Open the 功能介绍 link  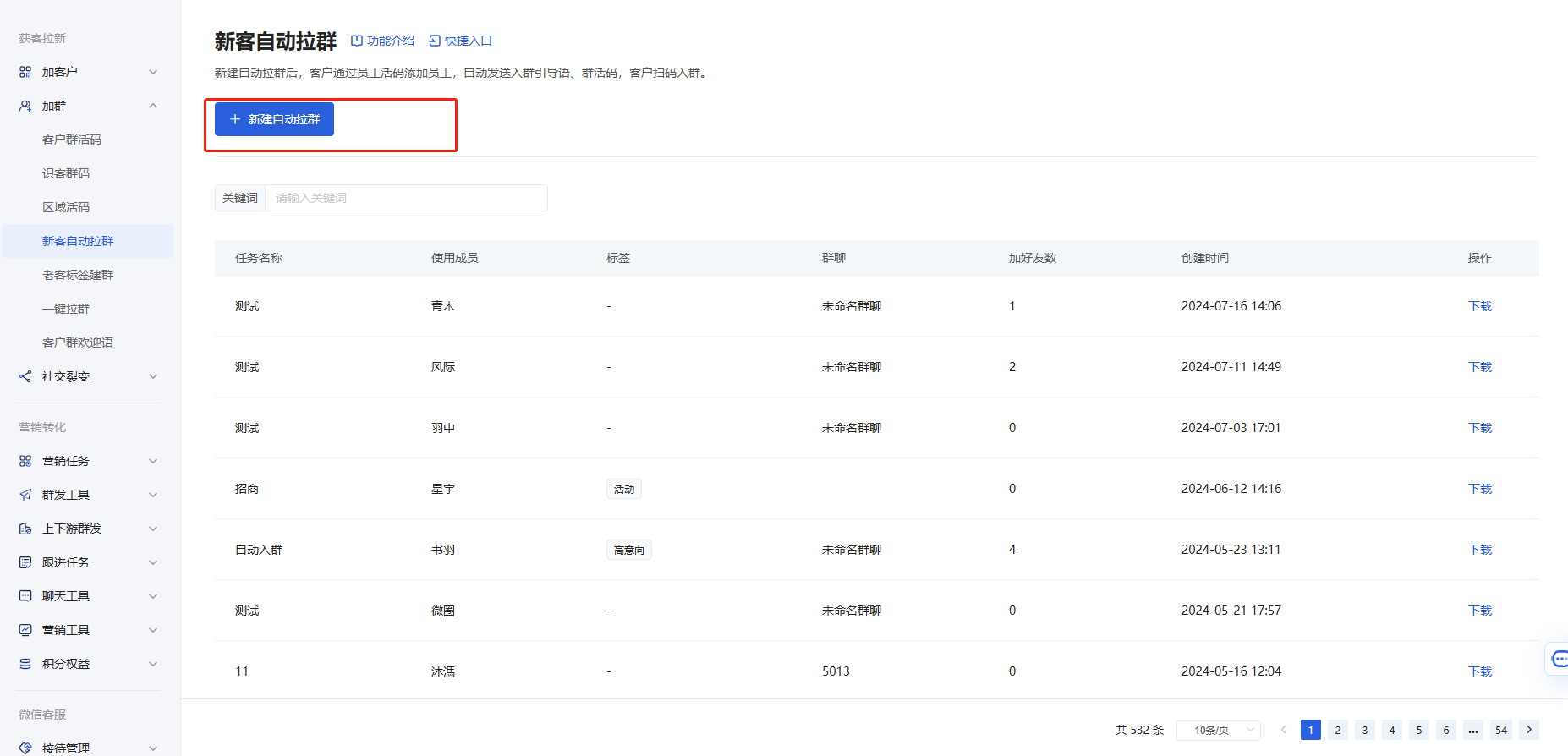click(382, 41)
